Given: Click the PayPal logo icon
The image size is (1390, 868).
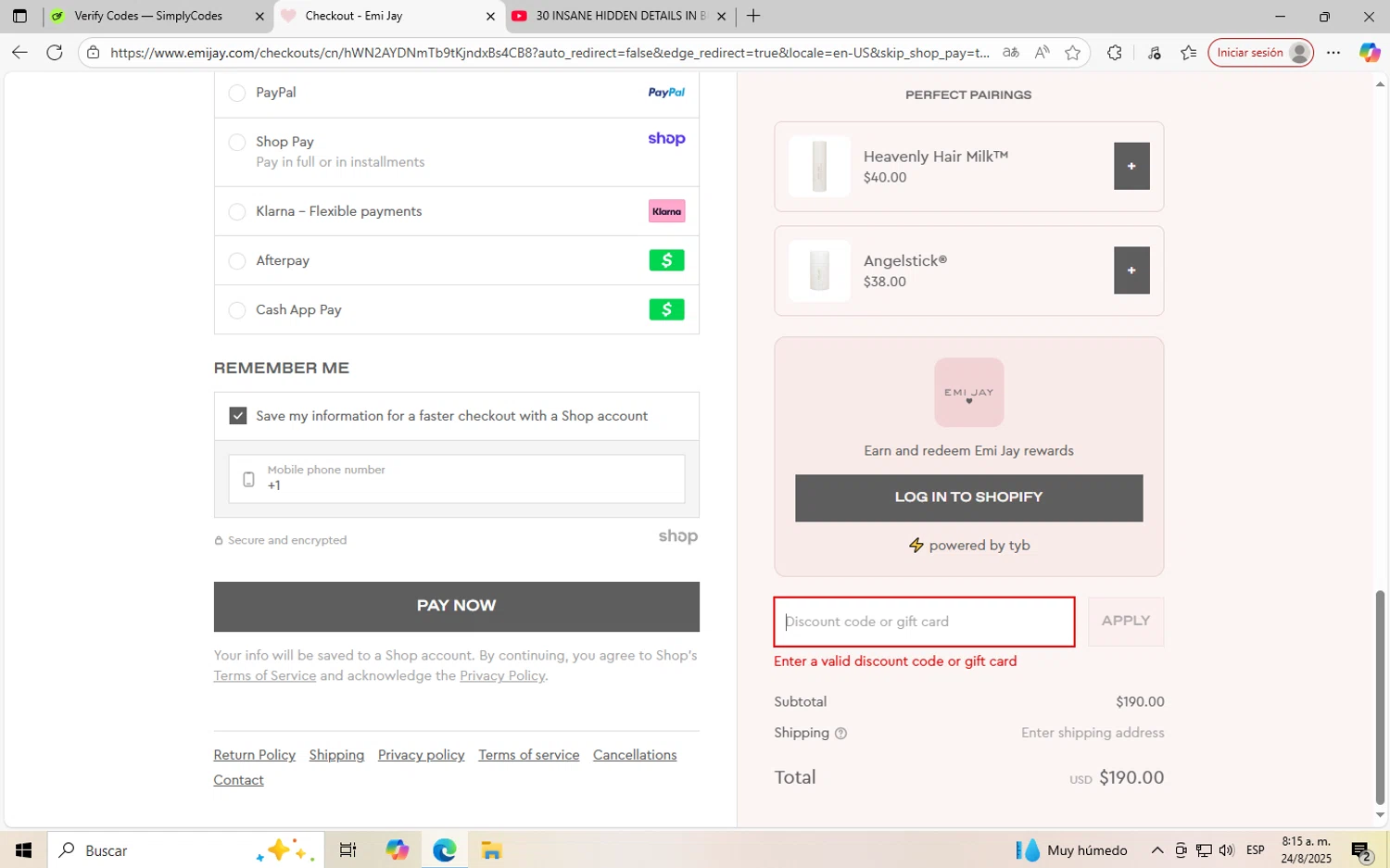Looking at the screenshot, I should pos(666,93).
